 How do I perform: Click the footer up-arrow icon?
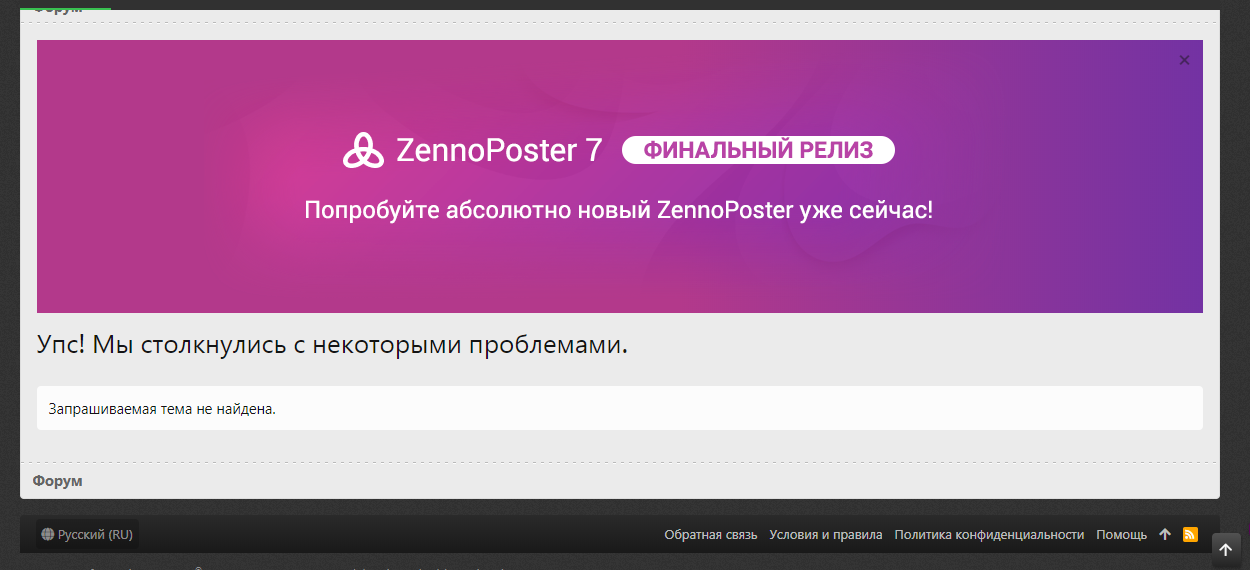(x=1165, y=535)
